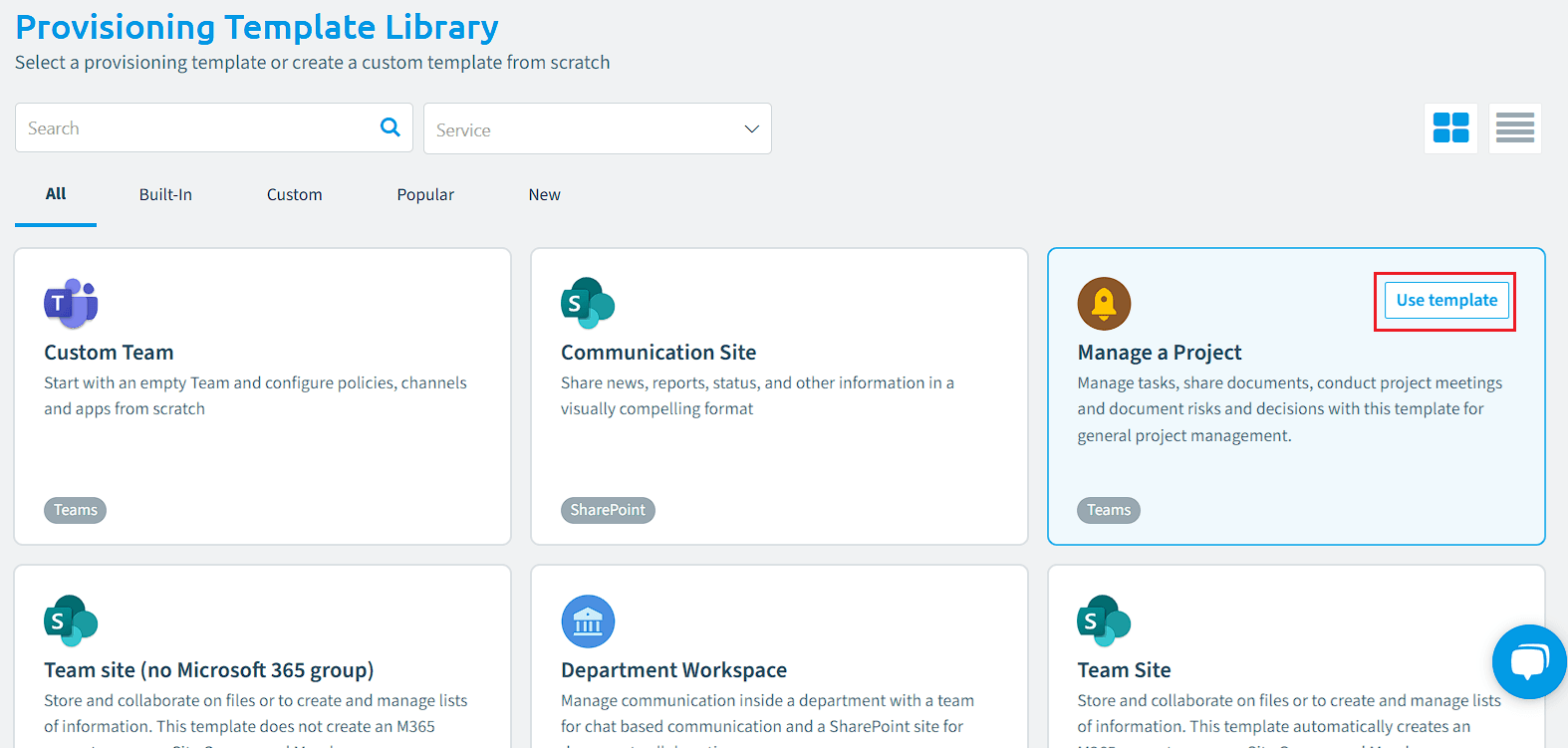1568x748 pixels.
Task: Switch to the Custom tab
Action: point(295,194)
